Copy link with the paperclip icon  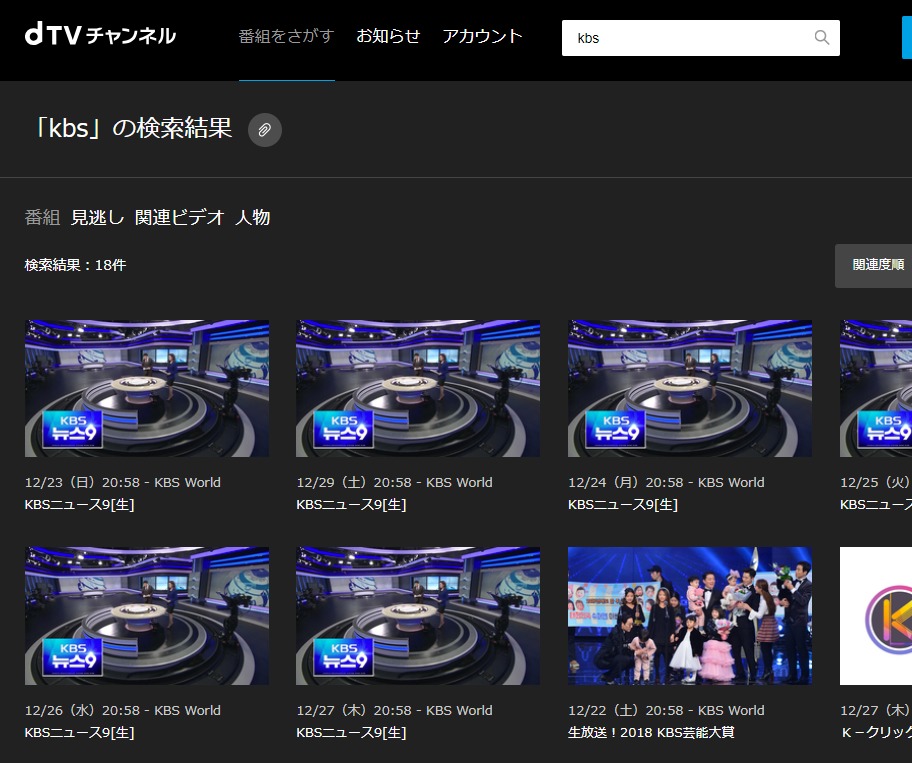(x=265, y=130)
